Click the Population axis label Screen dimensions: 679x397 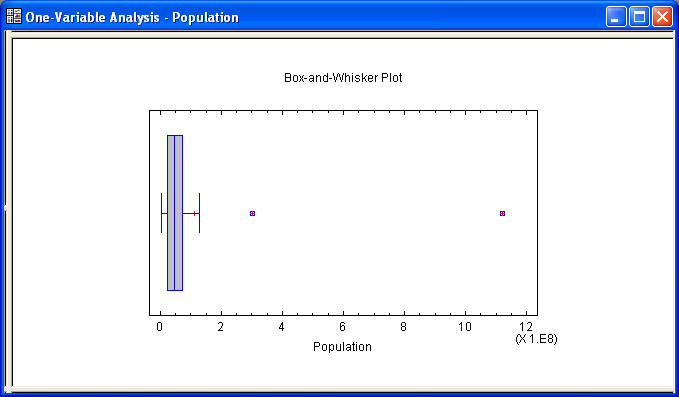(x=342, y=347)
